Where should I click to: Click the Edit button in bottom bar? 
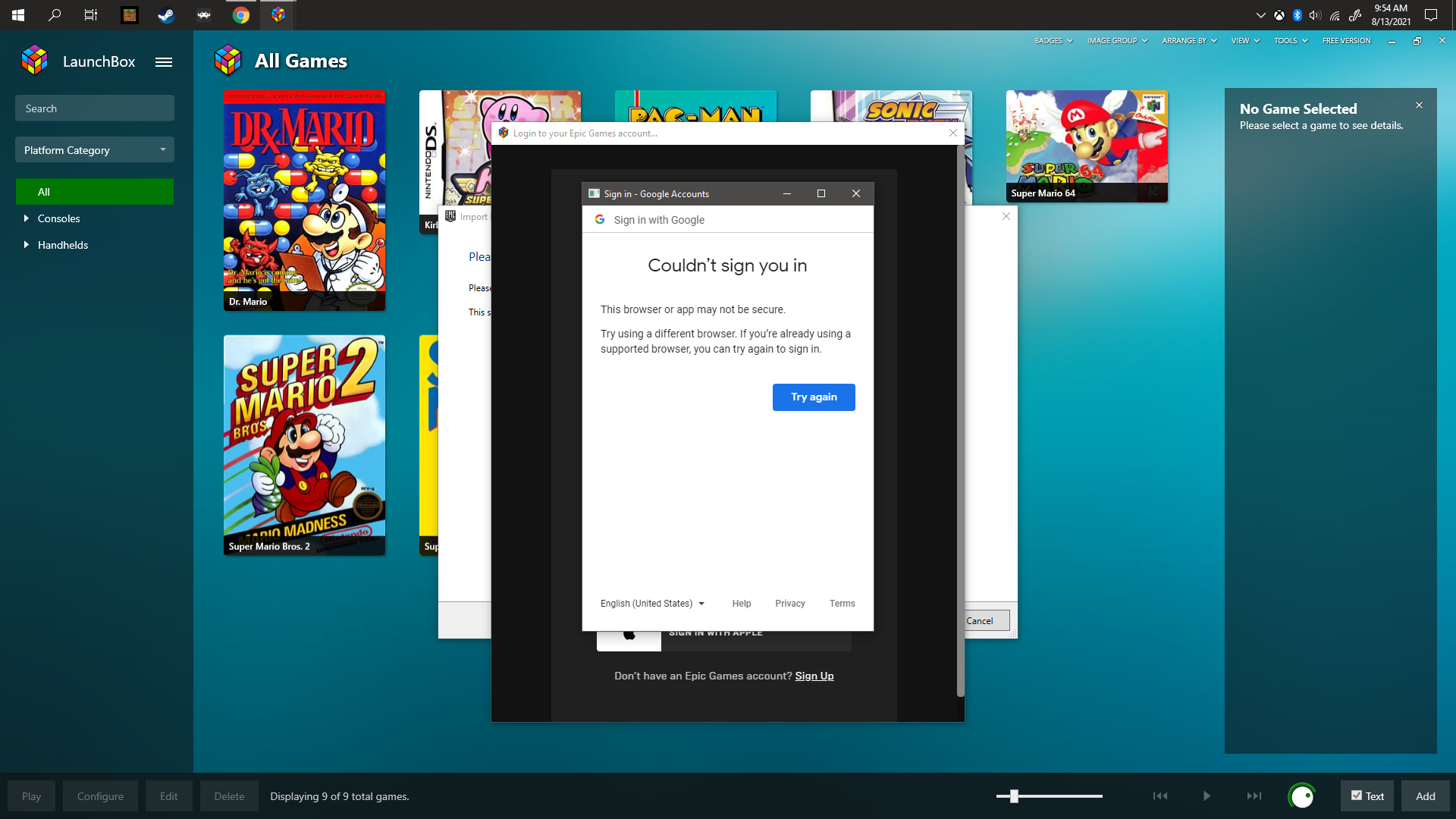[x=168, y=796]
